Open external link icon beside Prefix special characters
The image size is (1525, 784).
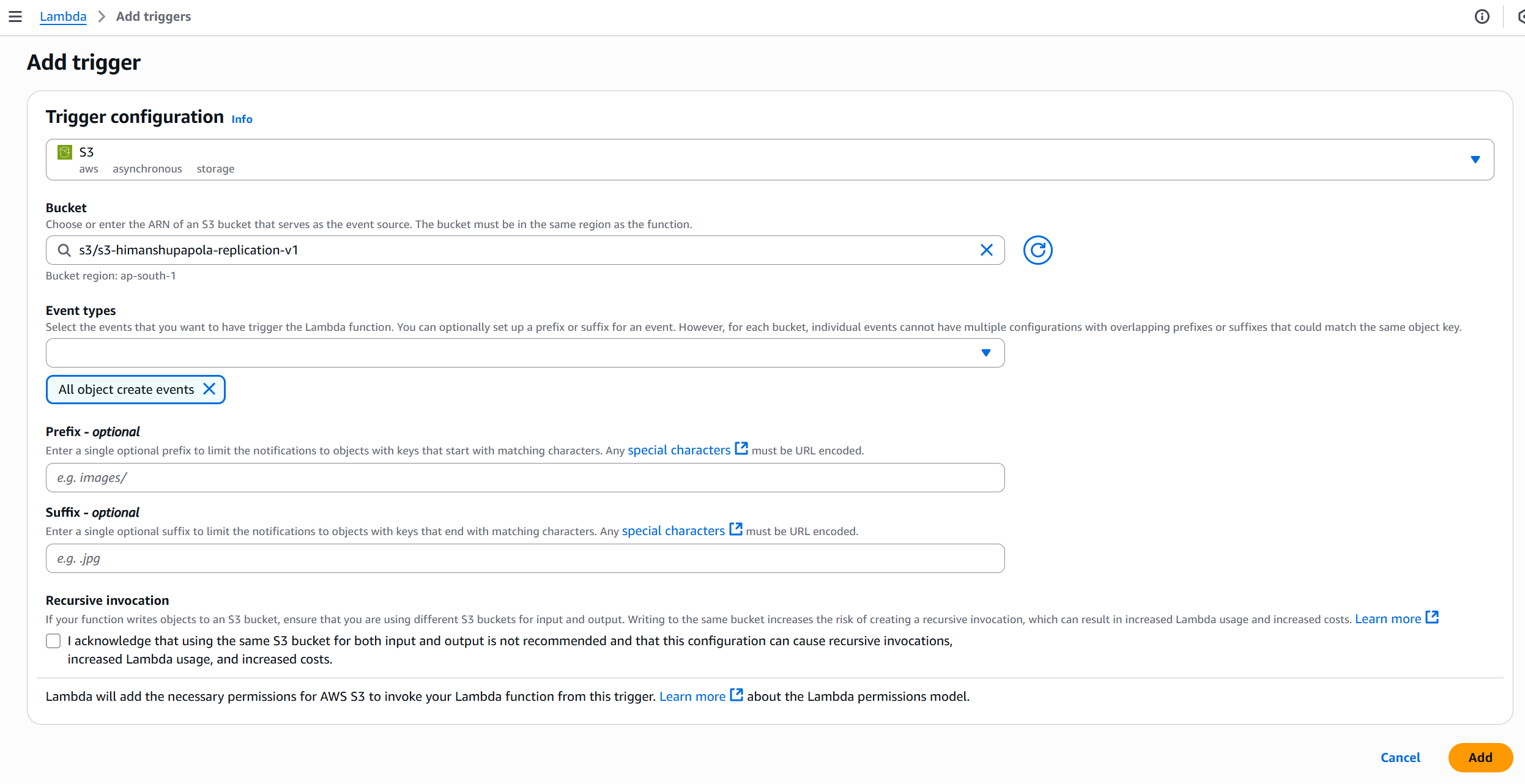(741, 449)
